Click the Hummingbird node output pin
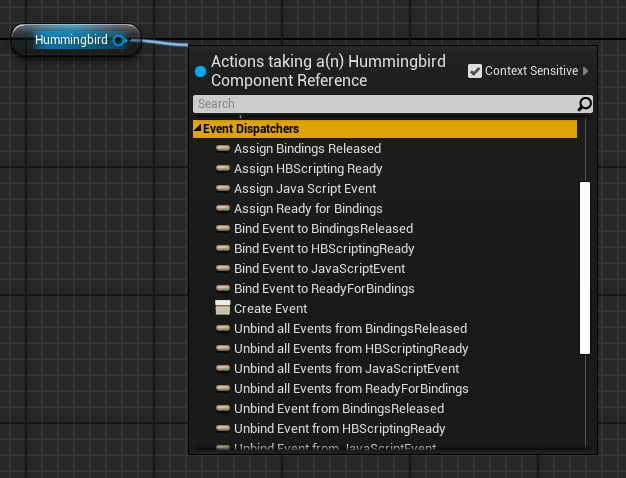Image resolution: width=626 pixels, height=478 pixels. pyautogui.click(x=119, y=40)
